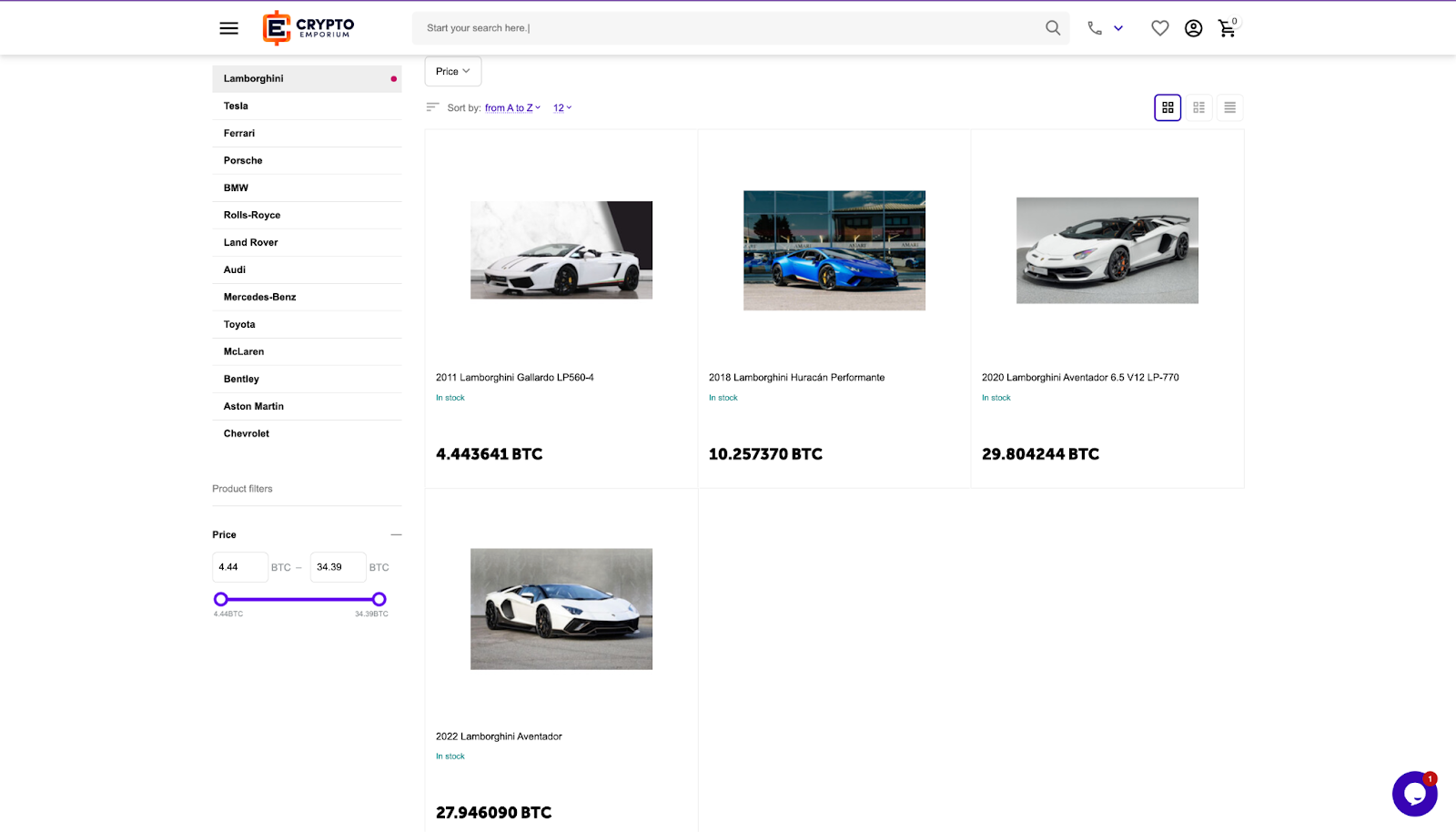1456x832 pixels.
Task: Click the phone contact icon
Action: 1095,28
